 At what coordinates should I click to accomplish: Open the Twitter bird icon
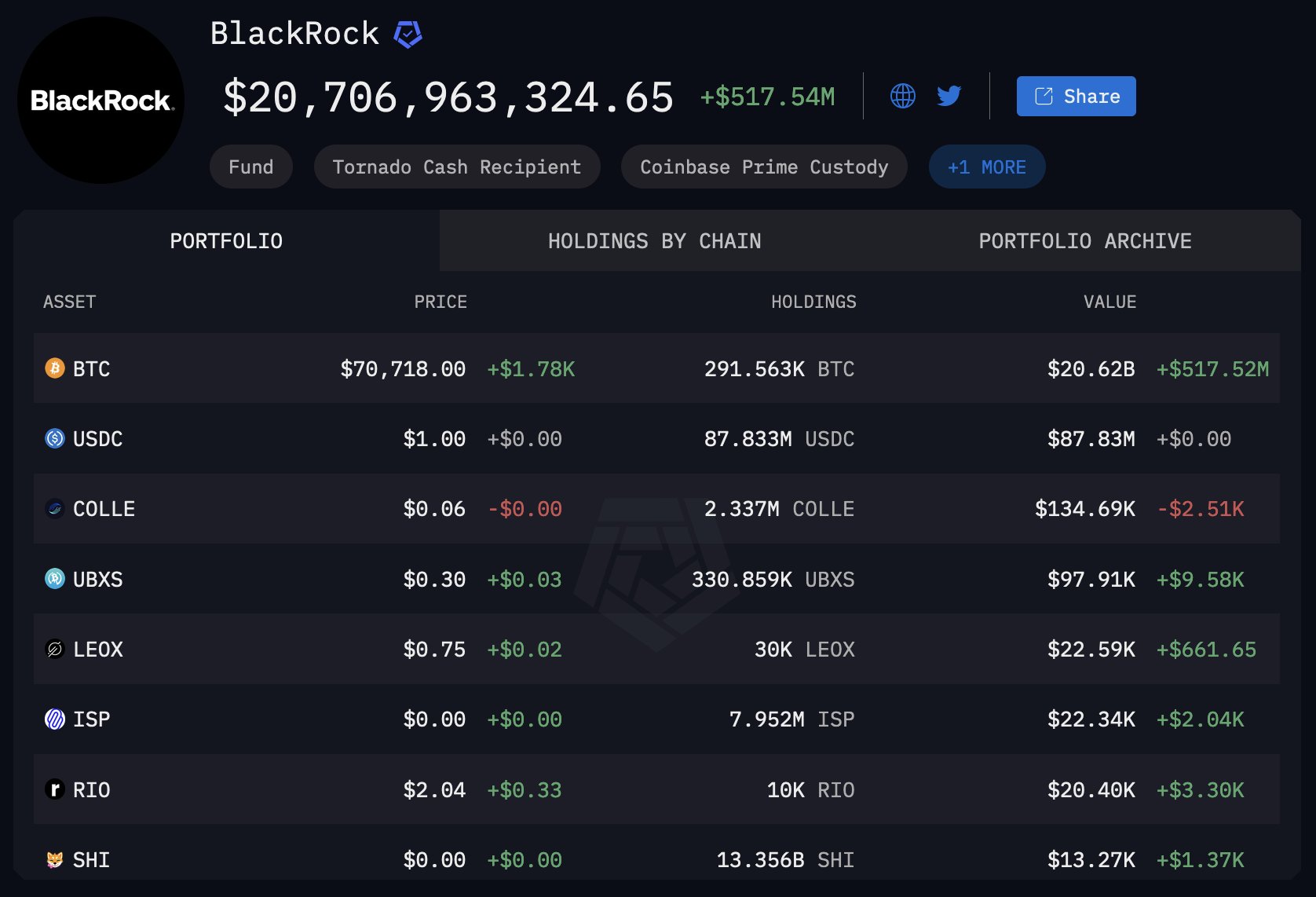click(x=949, y=96)
